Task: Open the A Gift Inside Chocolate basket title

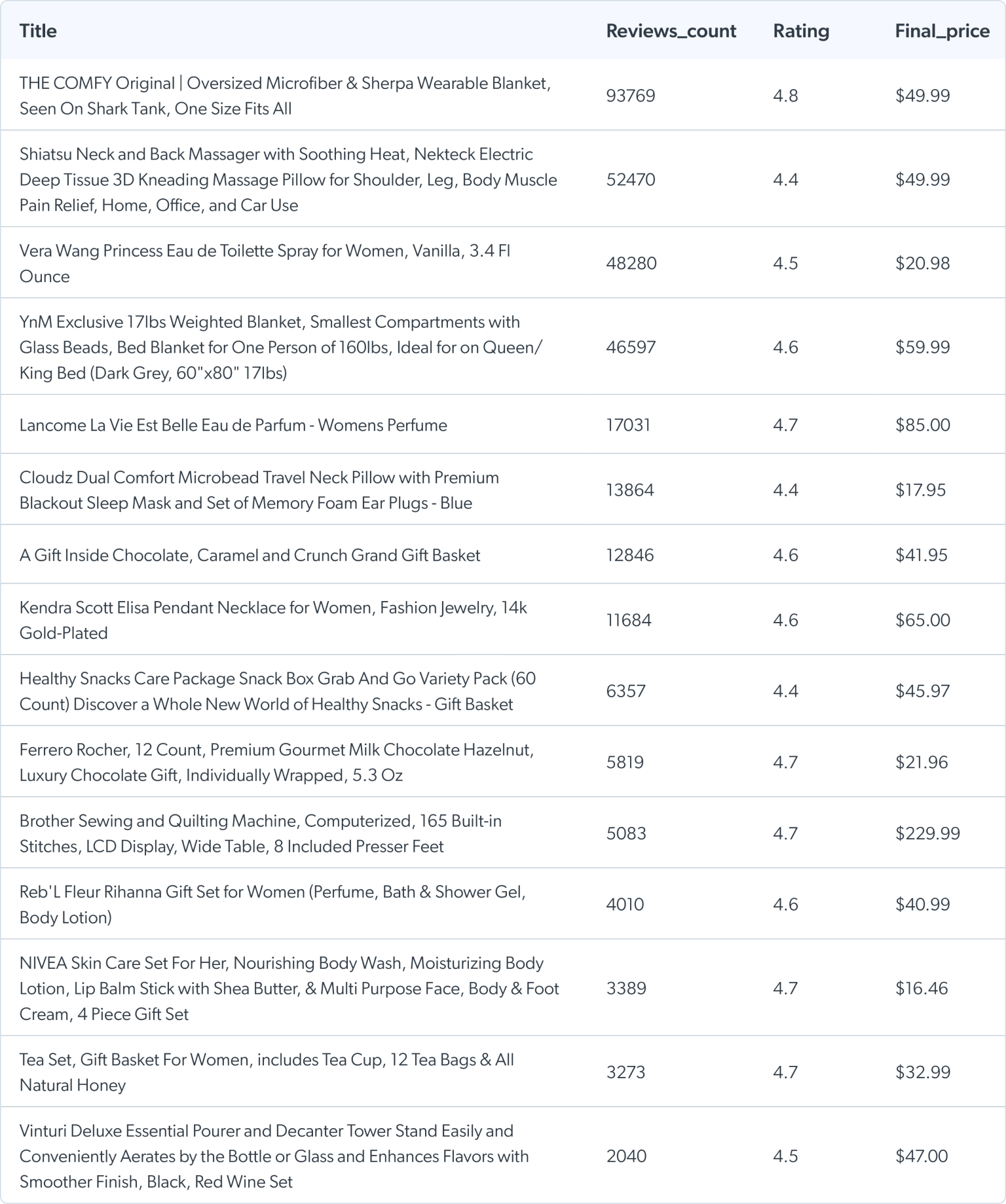Action: (250, 555)
